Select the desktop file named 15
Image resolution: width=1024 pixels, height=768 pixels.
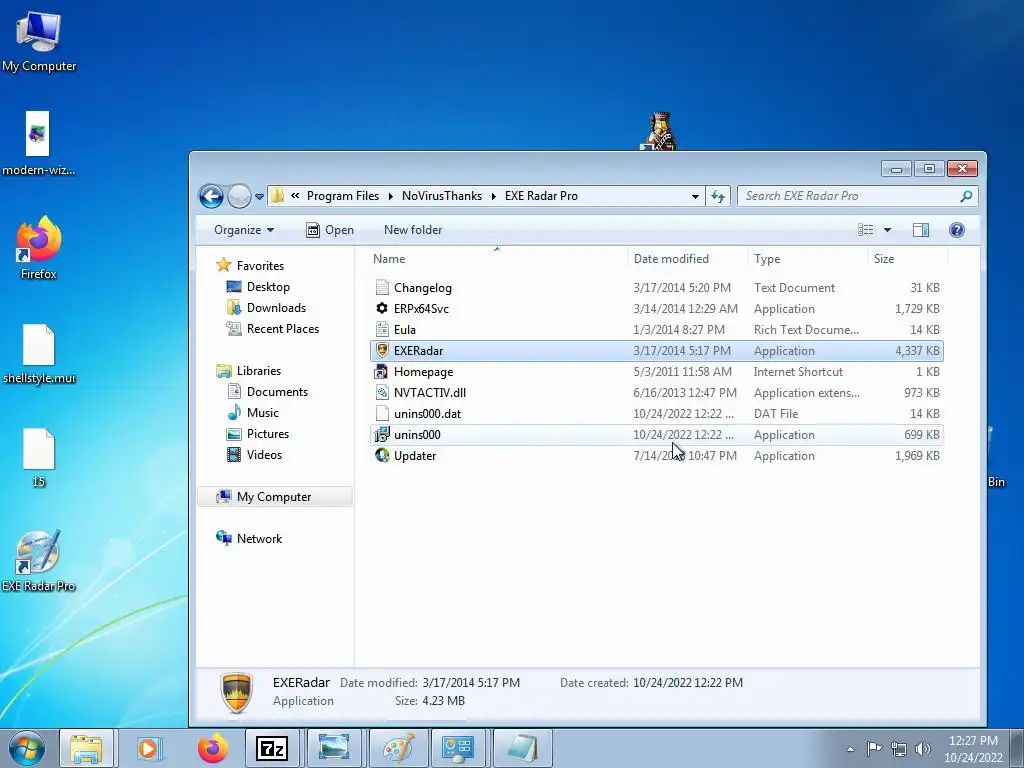point(39,458)
